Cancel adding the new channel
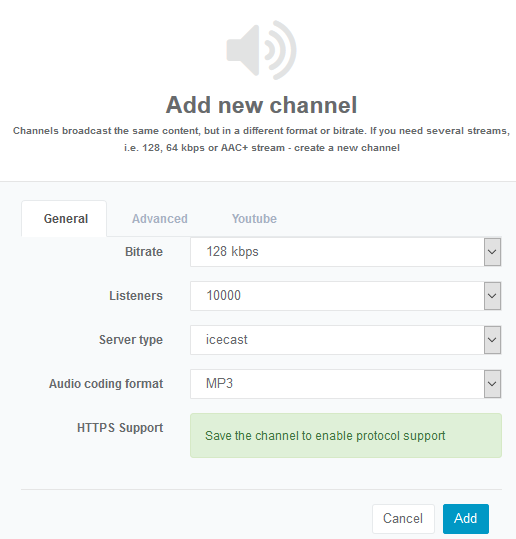Image resolution: width=516 pixels, height=539 pixels. pyautogui.click(x=403, y=518)
